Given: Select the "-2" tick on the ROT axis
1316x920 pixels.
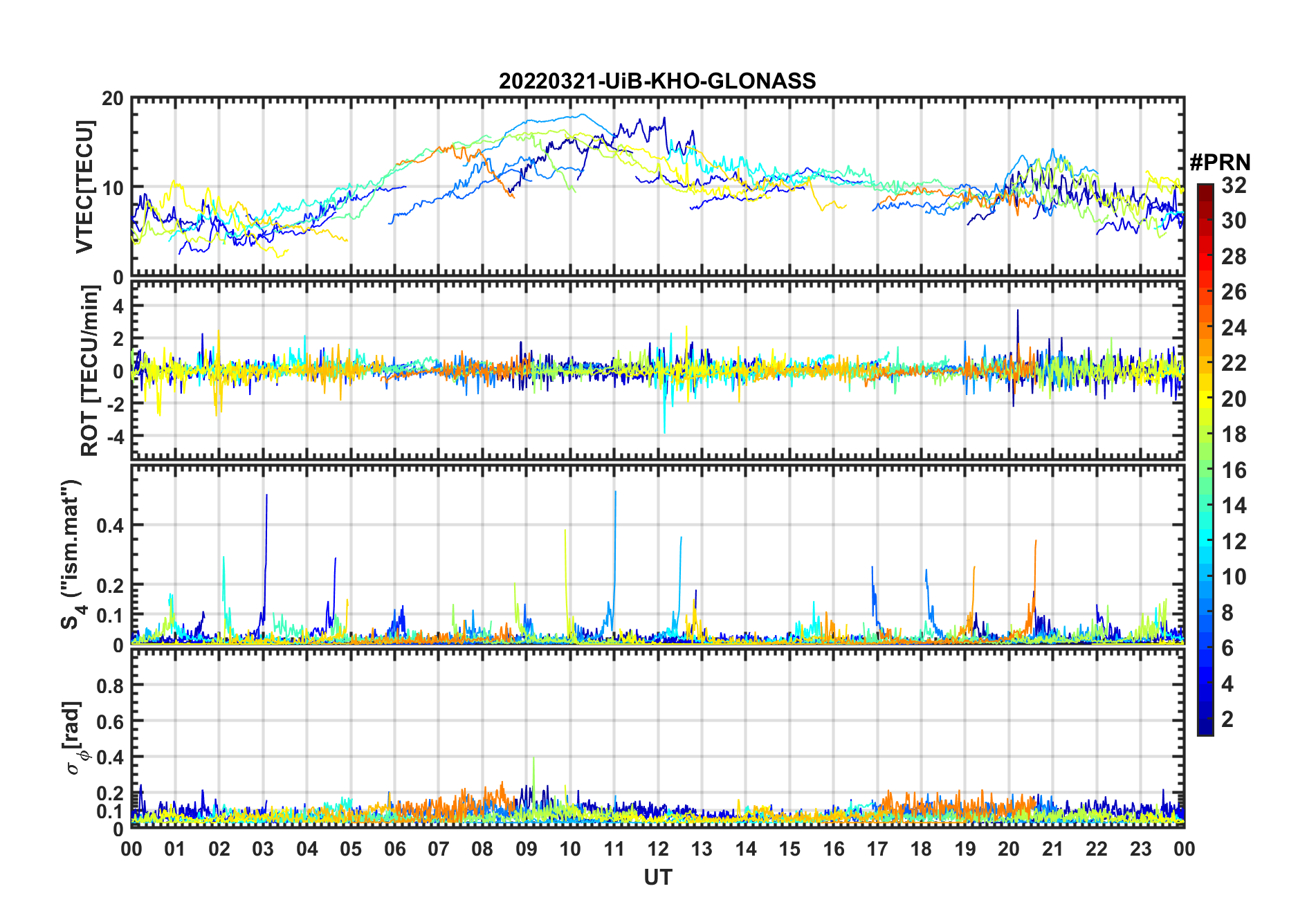Looking at the screenshot, I should click(116, 404).
